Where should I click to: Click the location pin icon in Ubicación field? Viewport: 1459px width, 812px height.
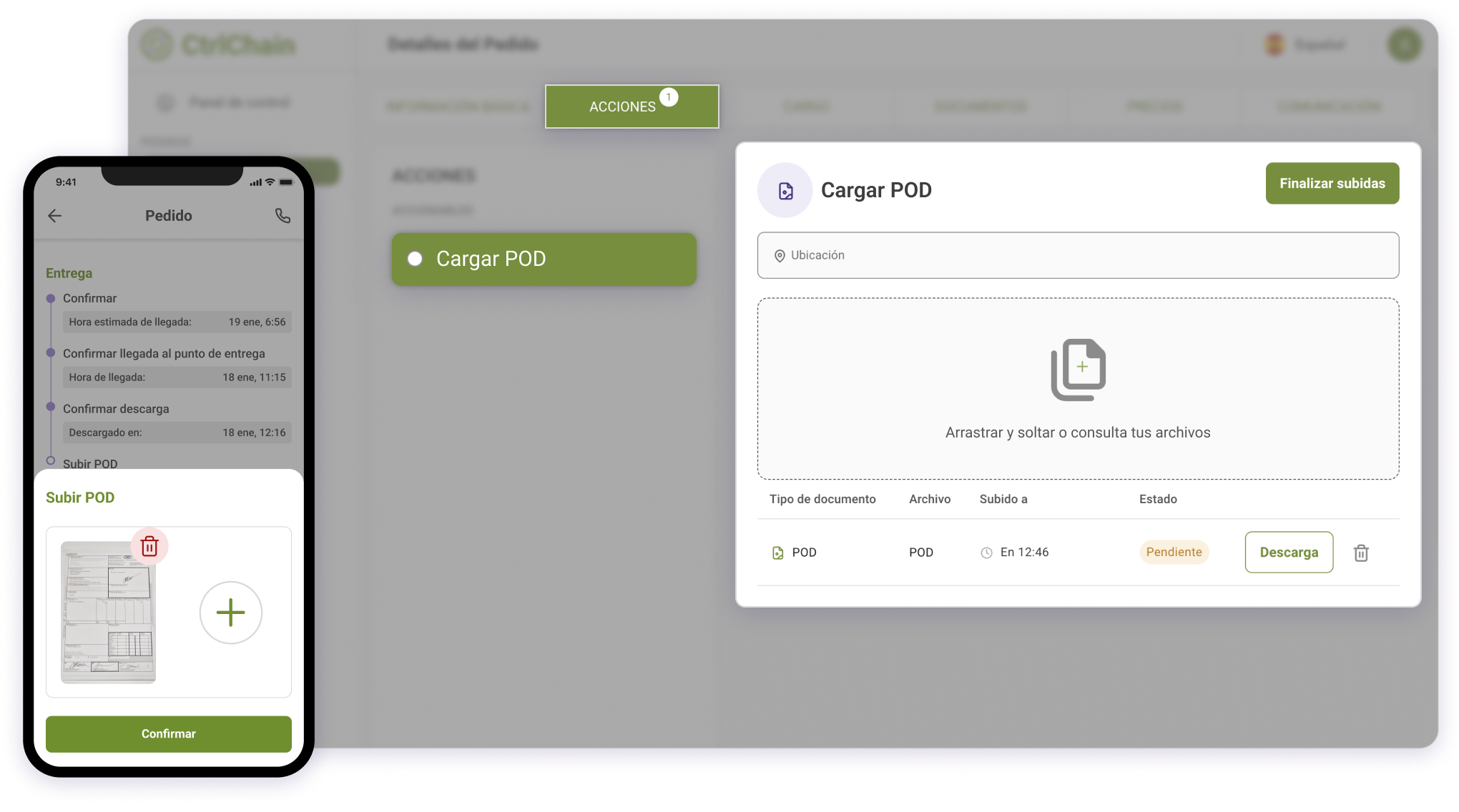(779, 255)
